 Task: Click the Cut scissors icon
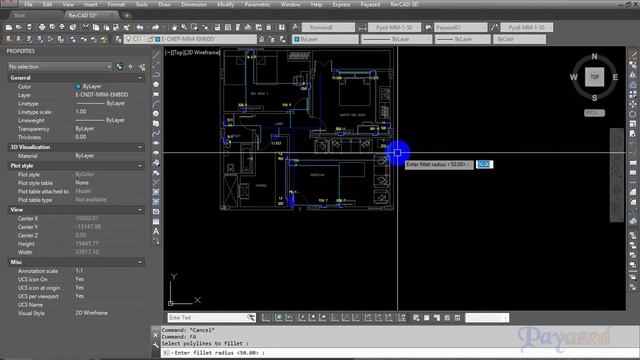(x=85, y=27)
